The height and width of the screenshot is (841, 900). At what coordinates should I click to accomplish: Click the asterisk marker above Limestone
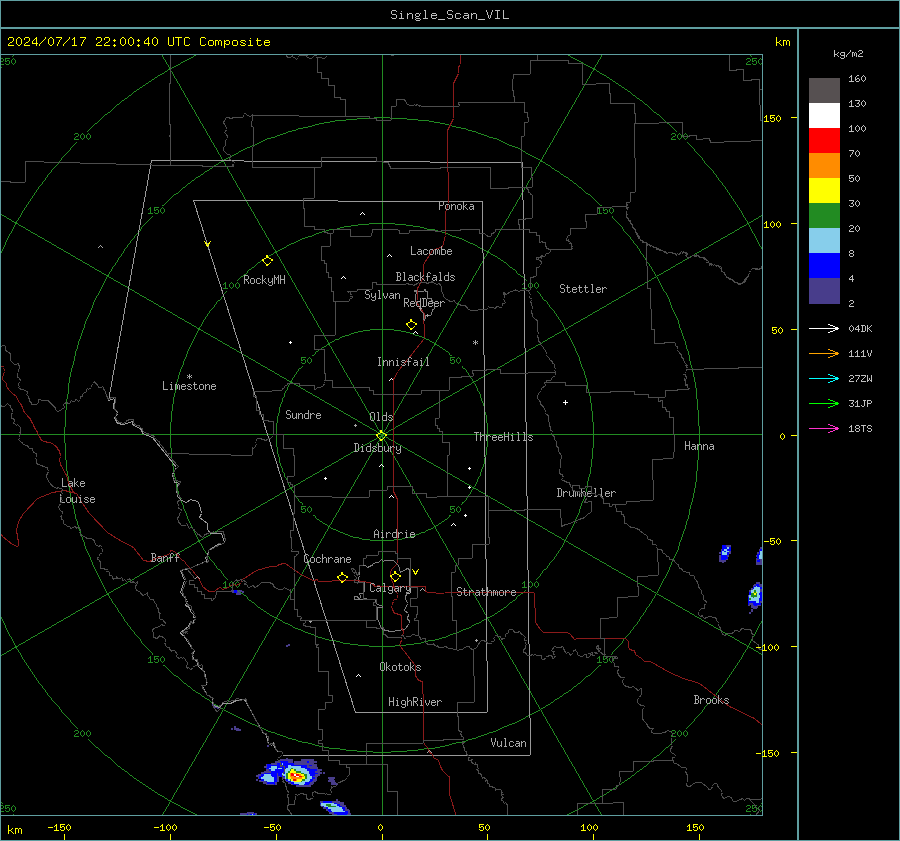tap(189, 377)
